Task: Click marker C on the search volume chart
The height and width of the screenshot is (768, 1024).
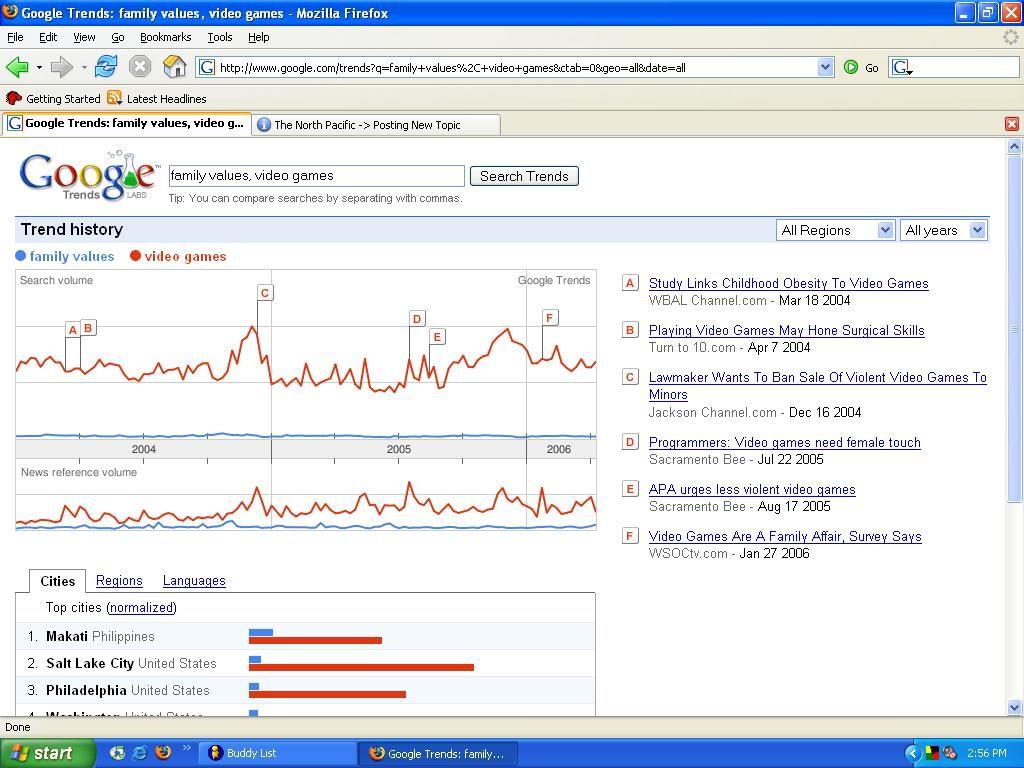Action: click(264, 293)
